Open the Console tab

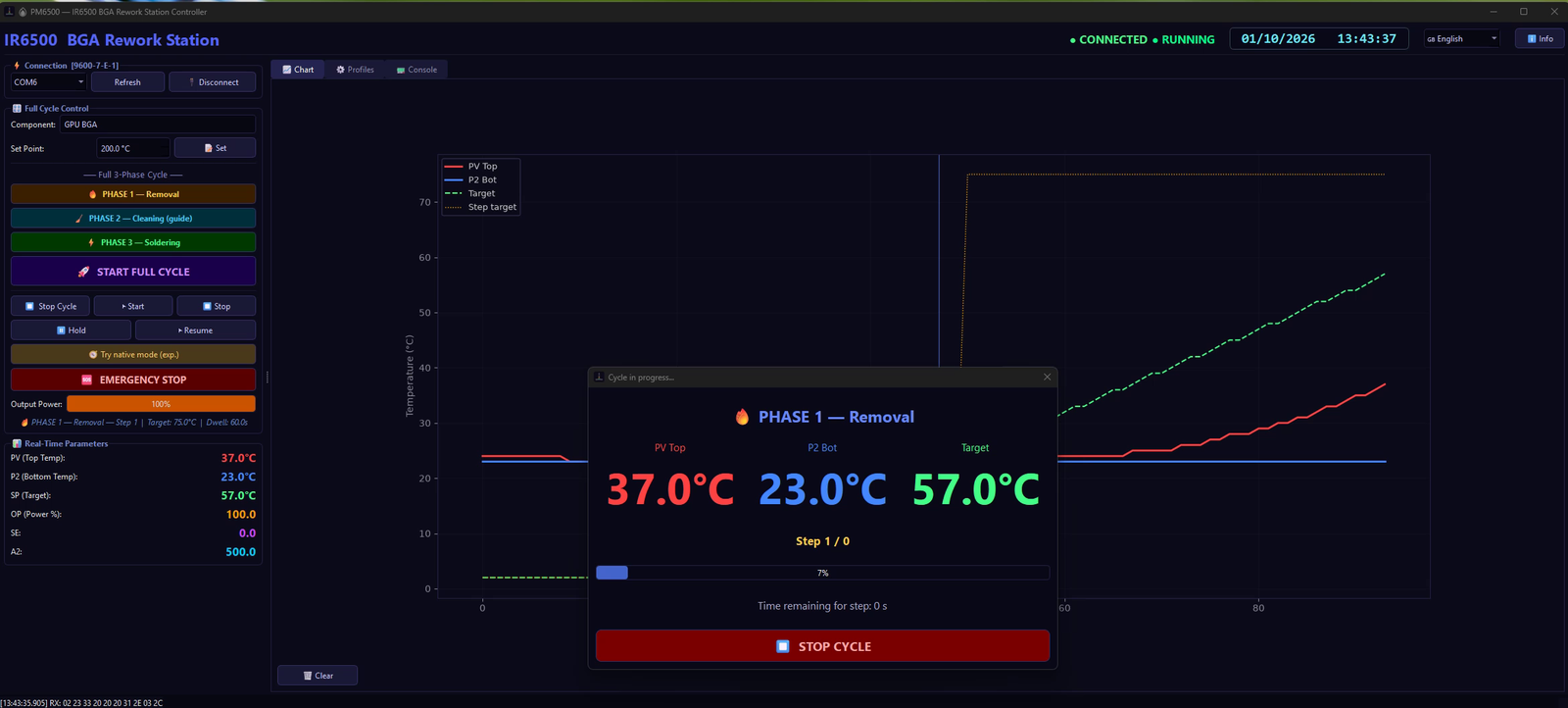[x=416, y=70]
